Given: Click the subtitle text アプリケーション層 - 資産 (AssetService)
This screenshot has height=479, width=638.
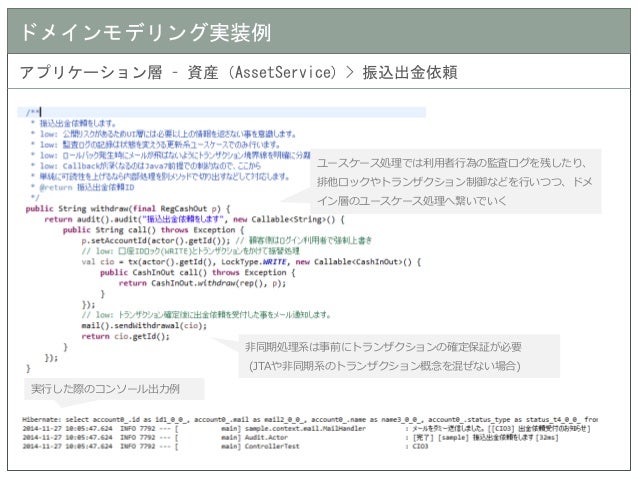Looking at the screenshot, I should tap(179, 72).
